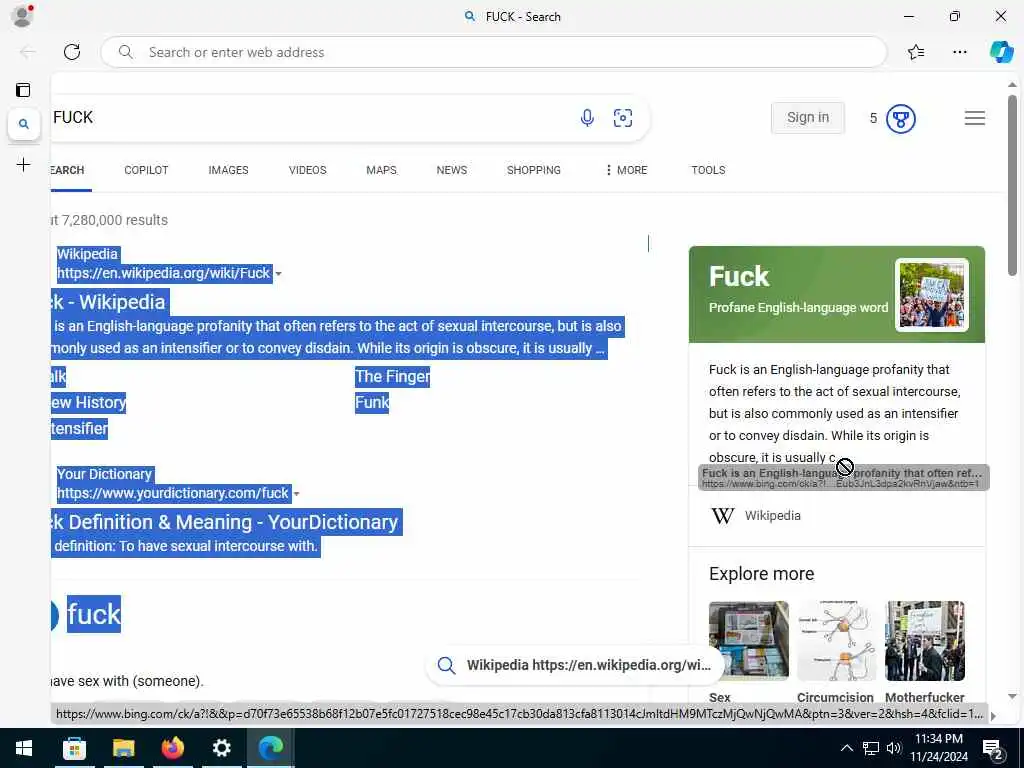Open File Explorer from taskbar

coord(123,748)
